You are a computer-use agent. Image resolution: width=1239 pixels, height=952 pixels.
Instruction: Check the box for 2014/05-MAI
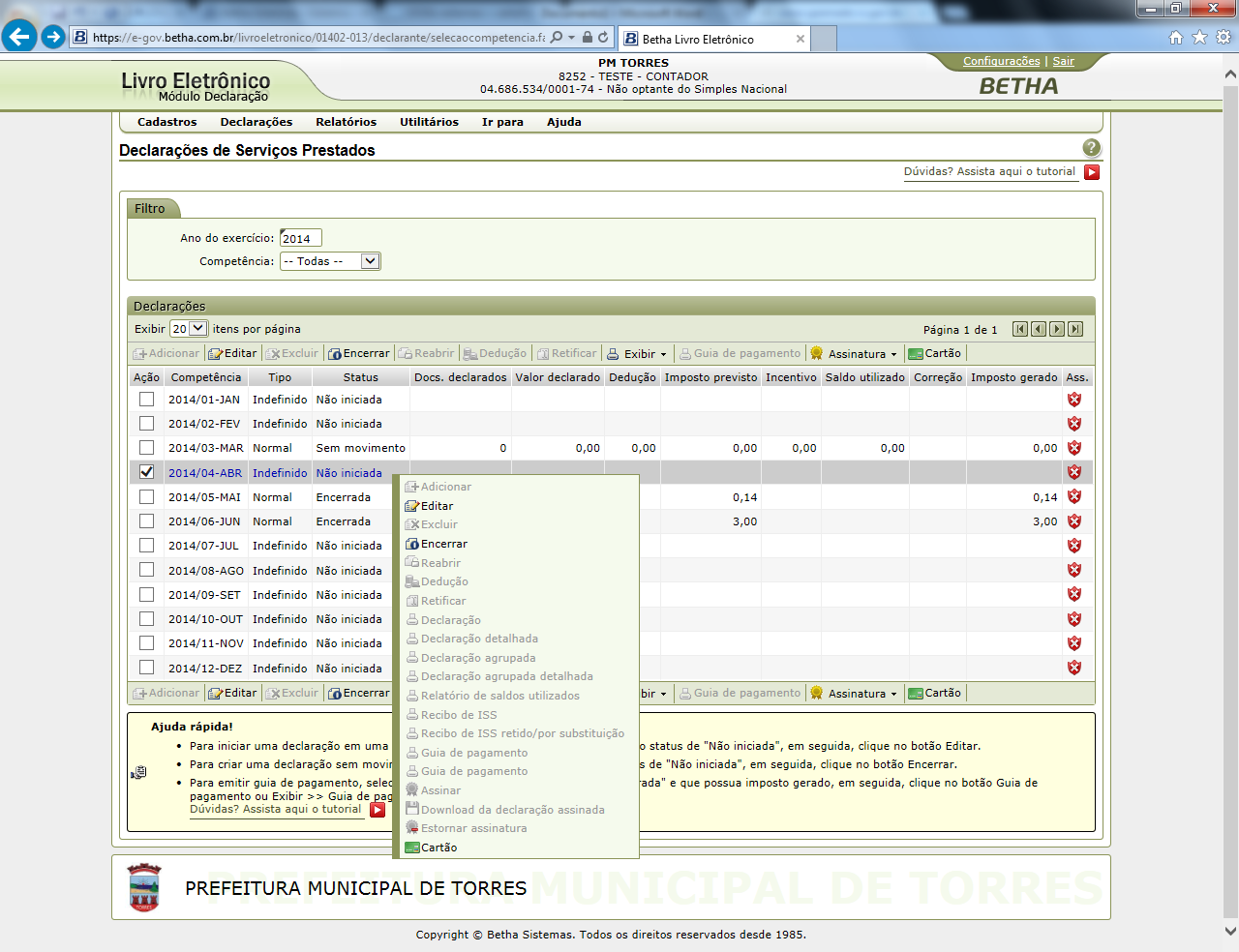(x=146, y=497)
